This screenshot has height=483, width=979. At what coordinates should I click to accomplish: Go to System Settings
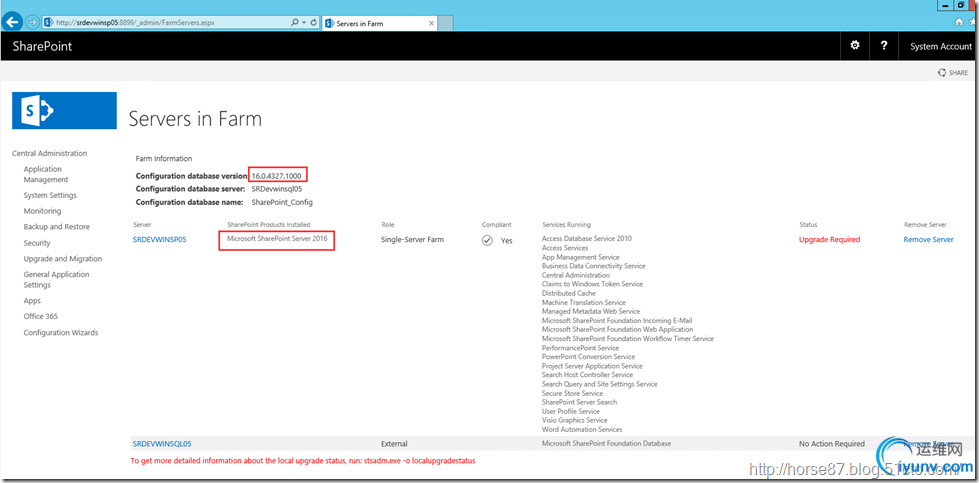click(x=50, y=195)
